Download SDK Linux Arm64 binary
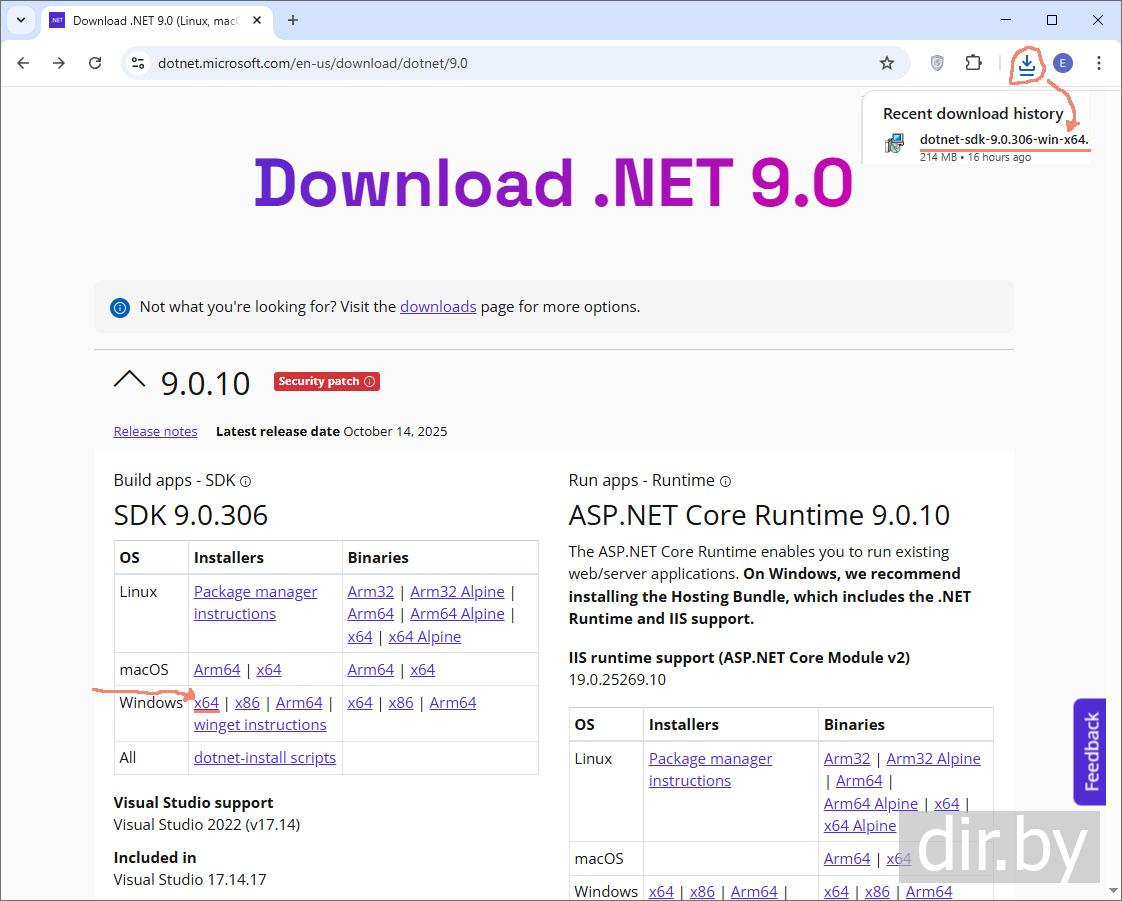The width and height of the screenshot is (1122, 901). point(371,614)
